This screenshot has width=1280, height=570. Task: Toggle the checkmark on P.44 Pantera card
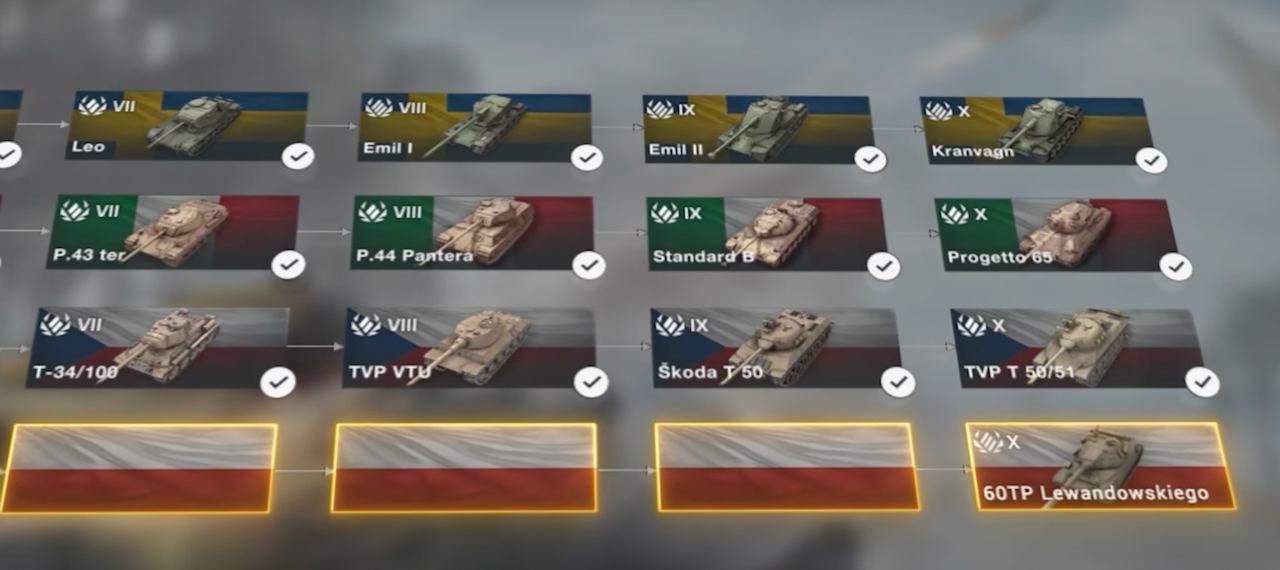coord(588,265)
